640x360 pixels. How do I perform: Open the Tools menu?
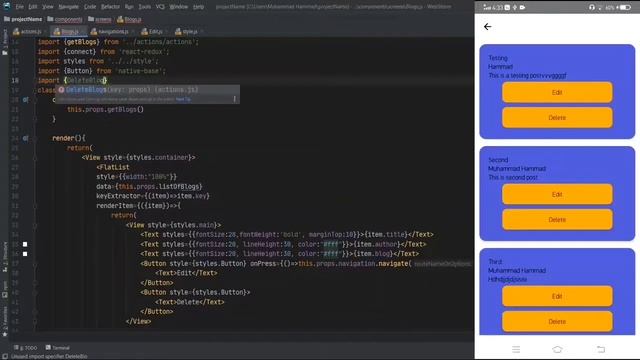point(144,7)
